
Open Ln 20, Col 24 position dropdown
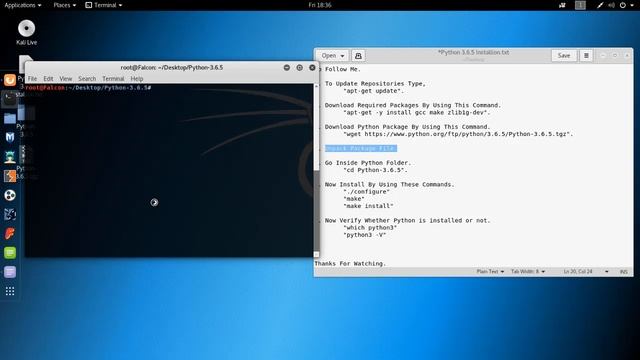click(586, 271)
